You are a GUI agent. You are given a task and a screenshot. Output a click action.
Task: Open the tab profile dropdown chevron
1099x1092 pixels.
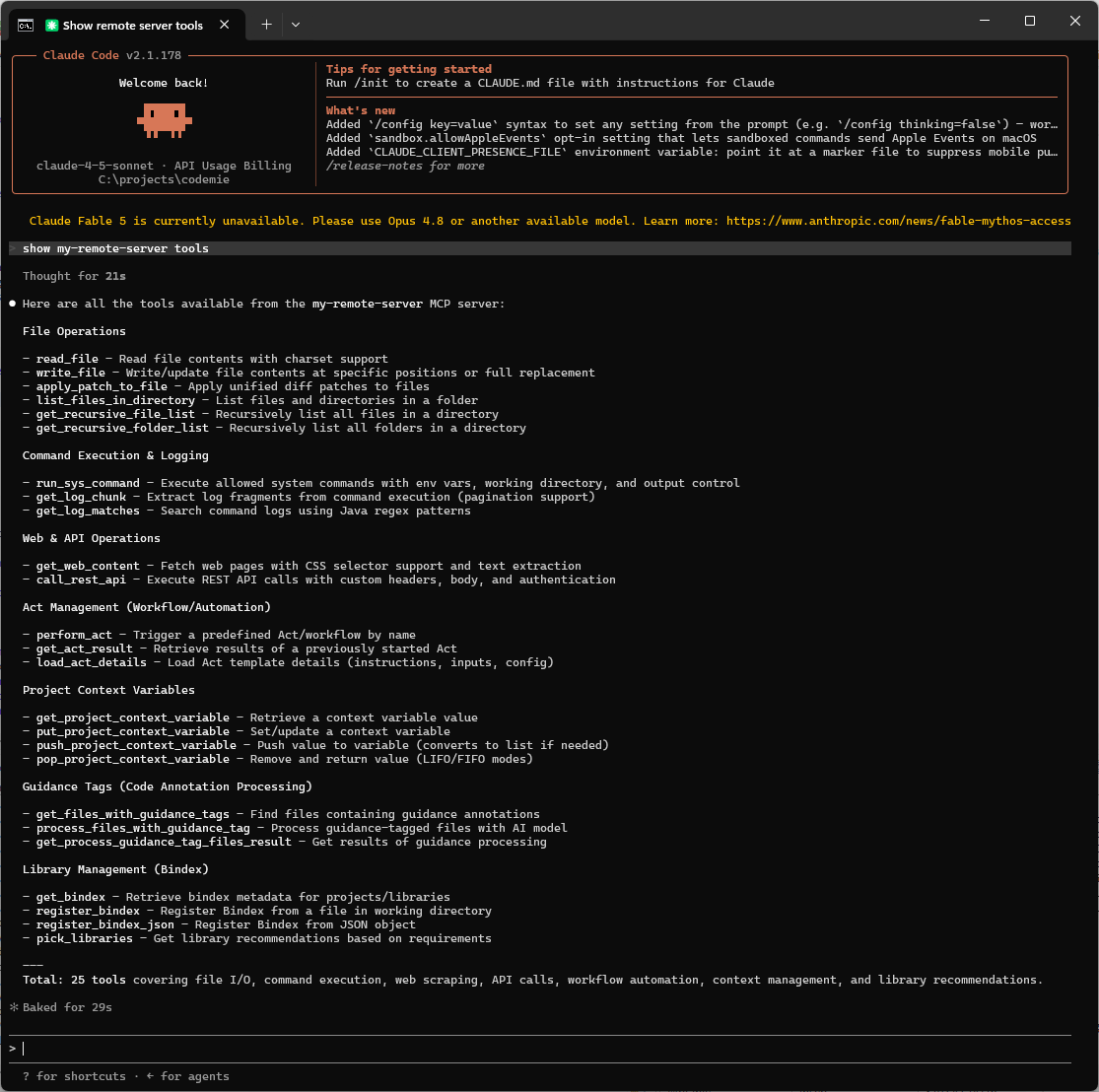(296, 25)
